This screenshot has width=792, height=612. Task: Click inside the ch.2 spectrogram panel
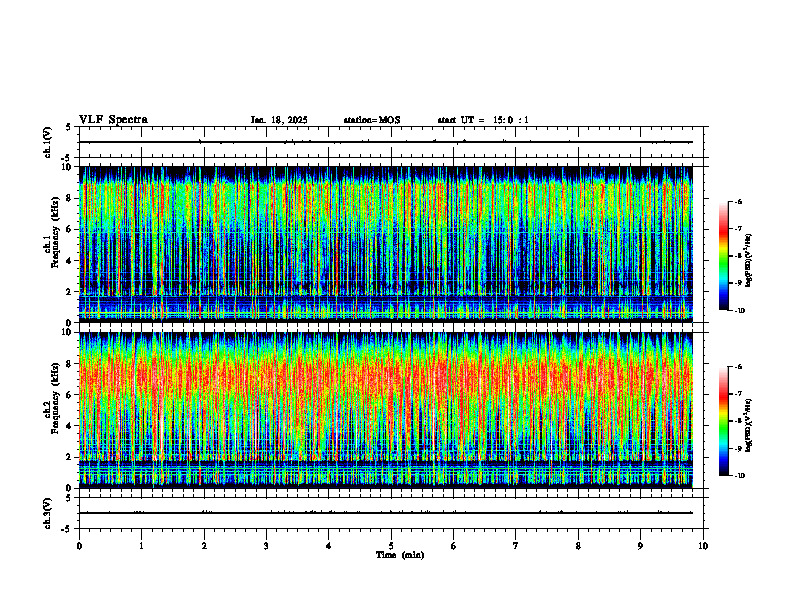point(385,410)
